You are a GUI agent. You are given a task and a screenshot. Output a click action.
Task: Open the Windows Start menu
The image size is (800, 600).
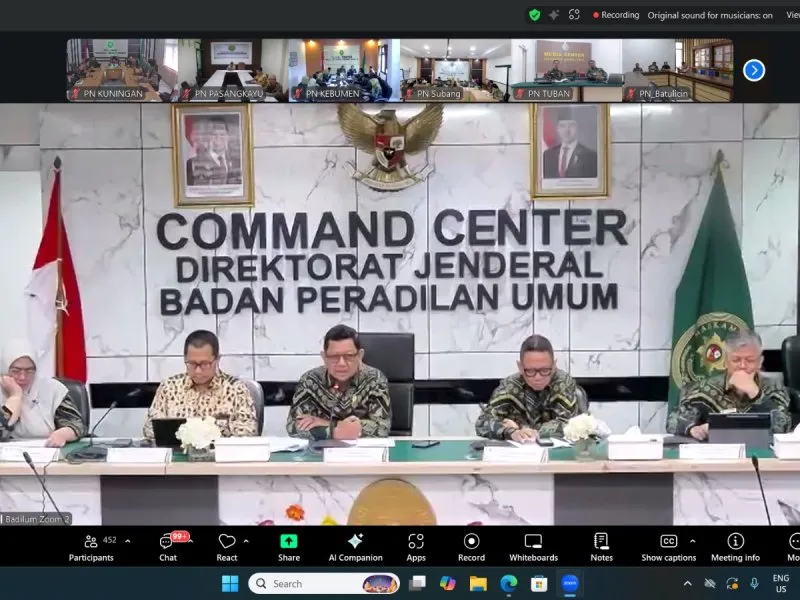coord(230,583)
